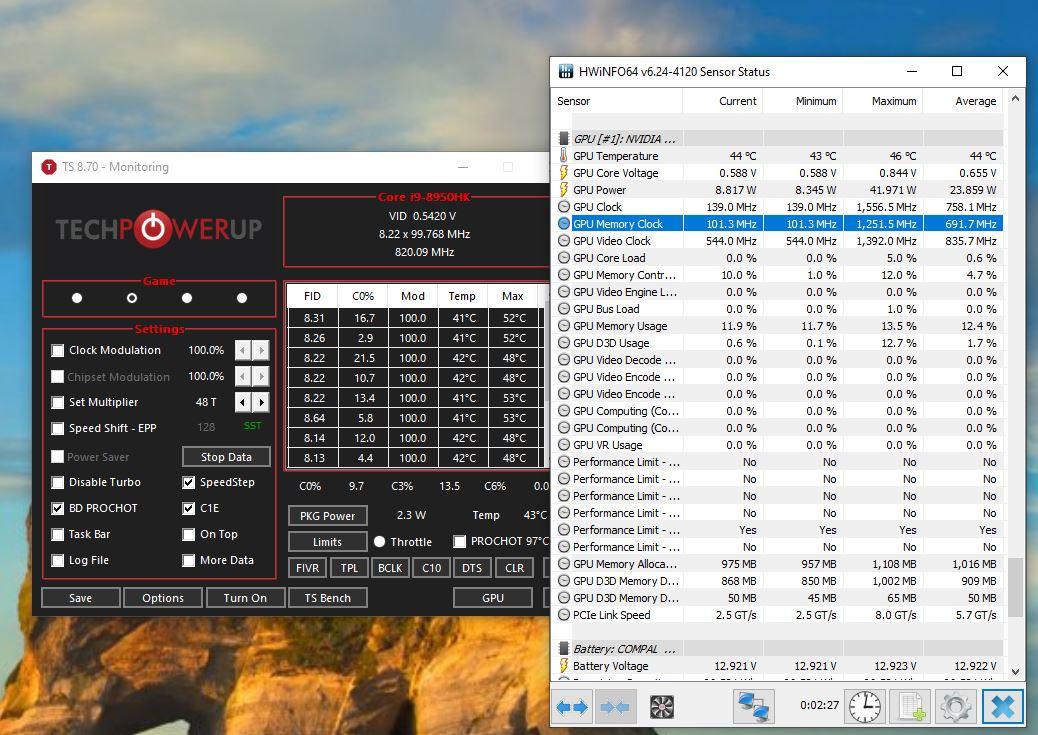Click ThrottleStop red T title bar icon
This screenshot has height=735, width=1038.
pyautogui.click(x=49, y=167)
